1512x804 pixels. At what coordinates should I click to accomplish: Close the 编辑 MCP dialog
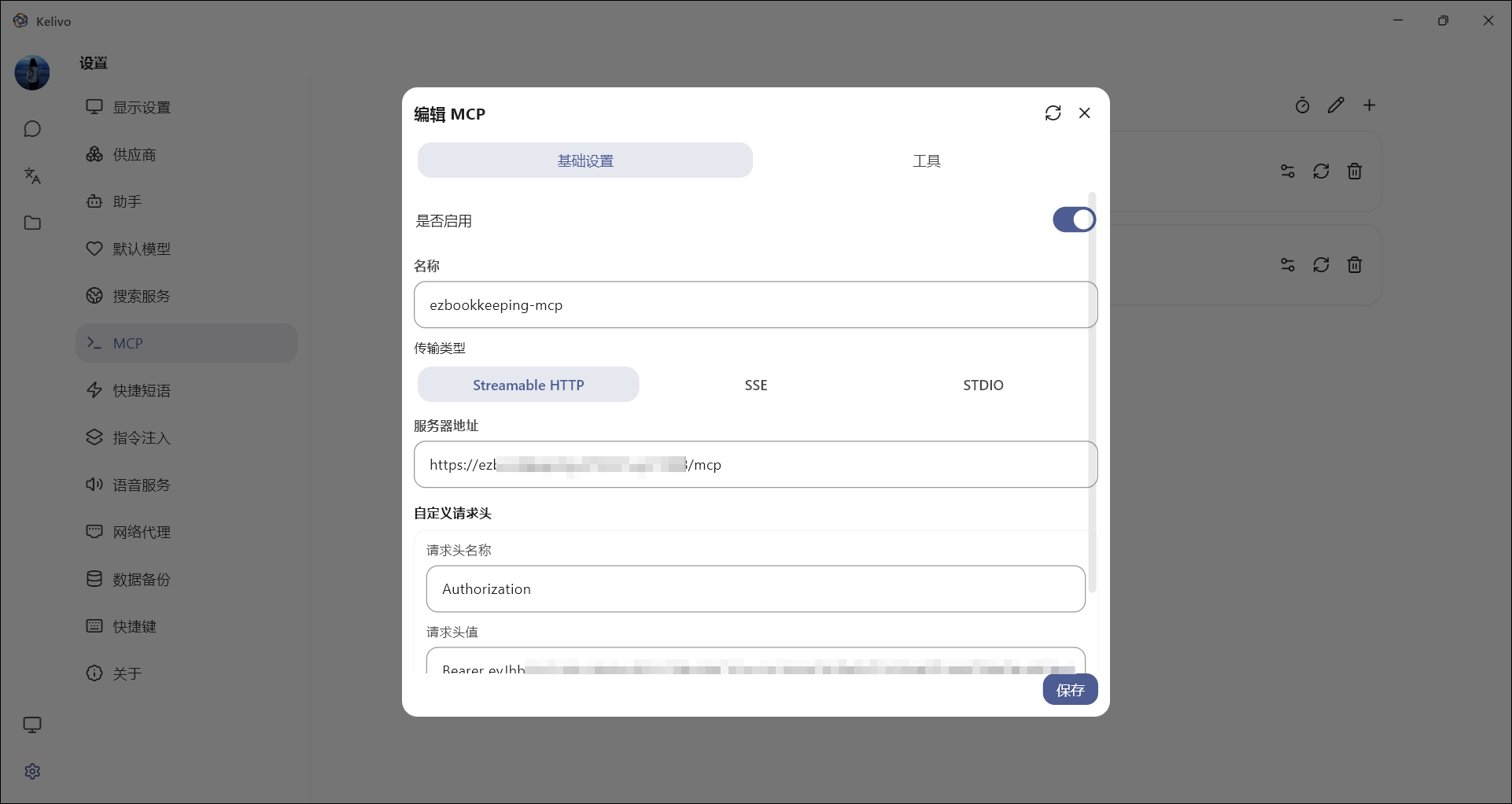click(1085, 113)
